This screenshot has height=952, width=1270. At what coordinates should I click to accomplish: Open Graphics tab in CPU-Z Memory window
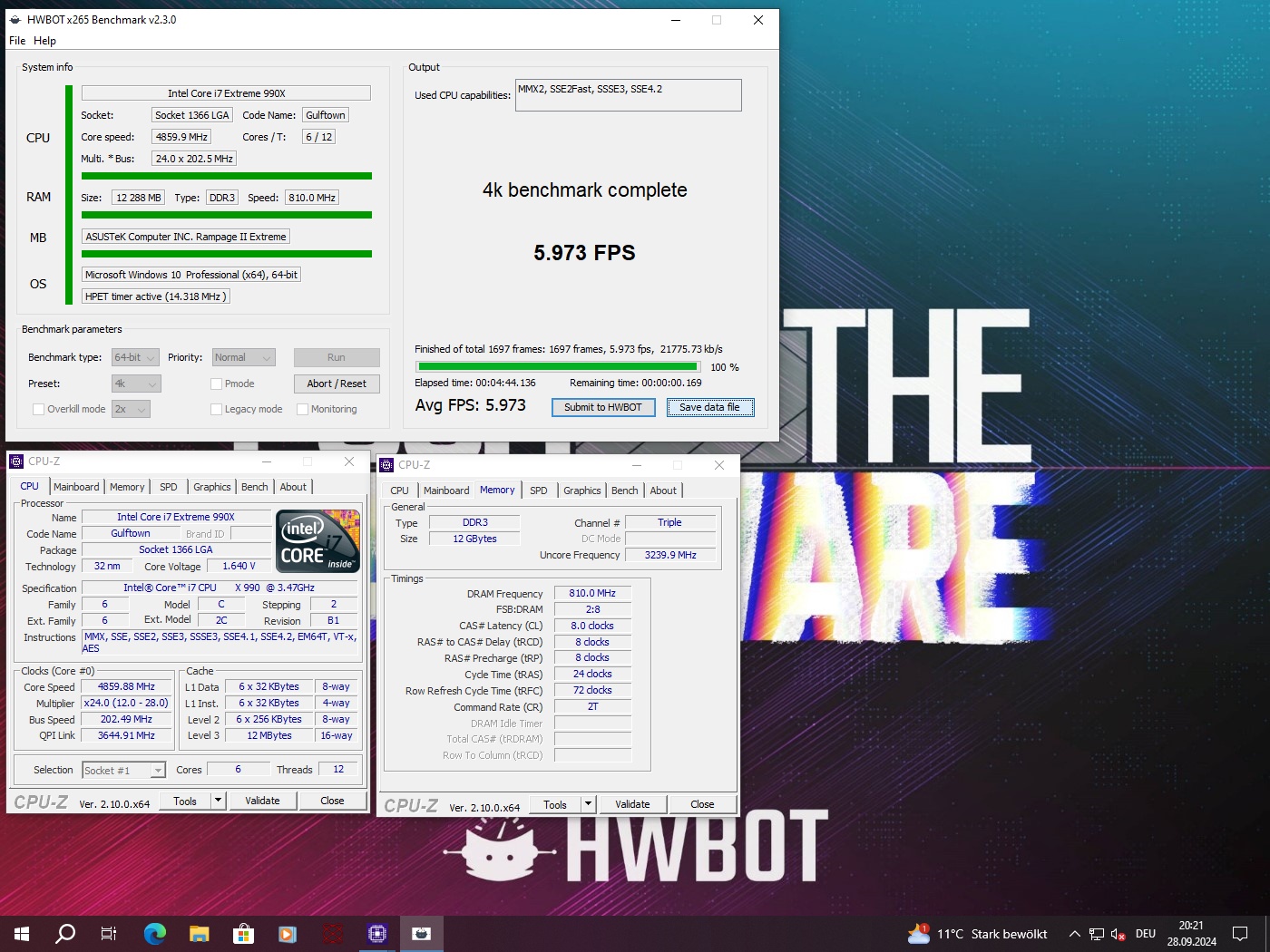click(582, 491)
